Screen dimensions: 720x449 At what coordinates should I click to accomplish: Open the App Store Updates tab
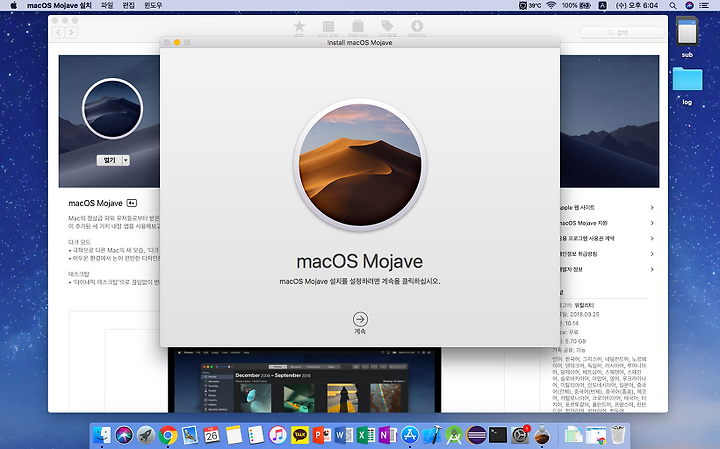[x=416, y=28]
